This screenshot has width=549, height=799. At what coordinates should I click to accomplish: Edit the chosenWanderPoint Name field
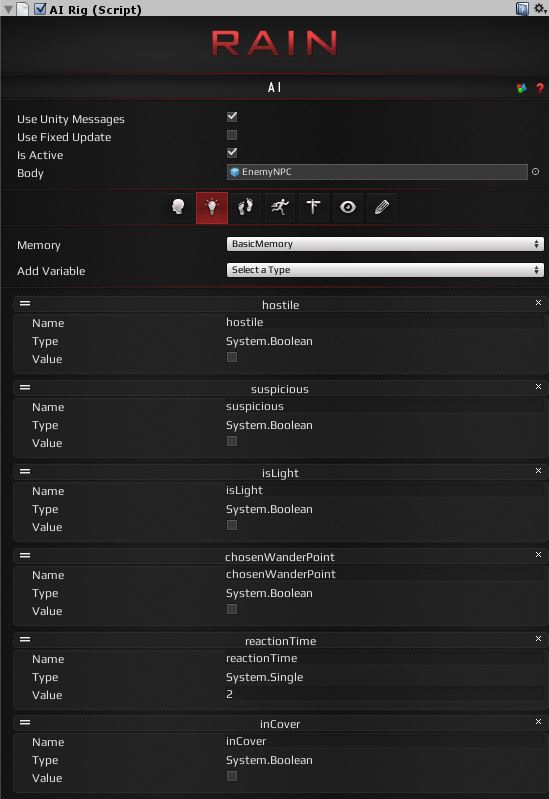click(x=385, y=574)
